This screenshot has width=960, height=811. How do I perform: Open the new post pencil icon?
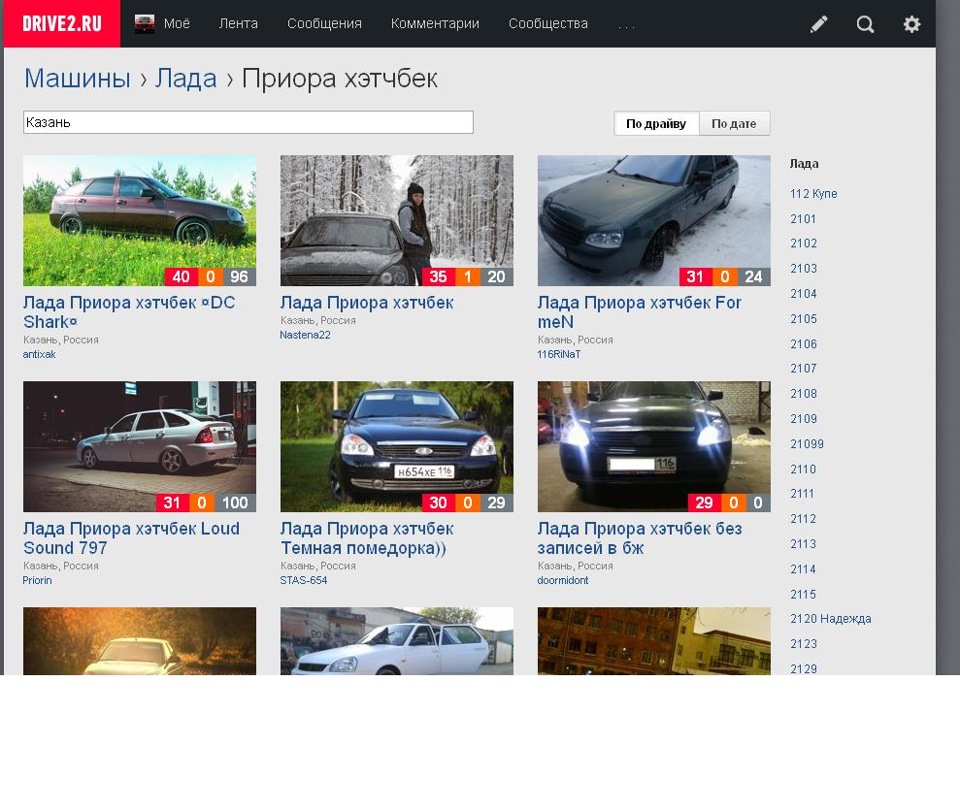818,23
